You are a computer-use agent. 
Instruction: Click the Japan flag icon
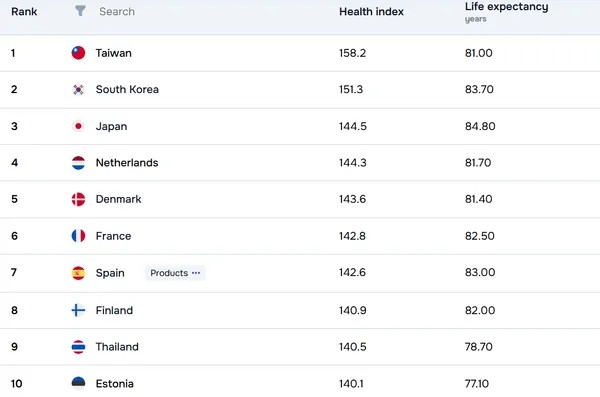[x=78, y=126]
